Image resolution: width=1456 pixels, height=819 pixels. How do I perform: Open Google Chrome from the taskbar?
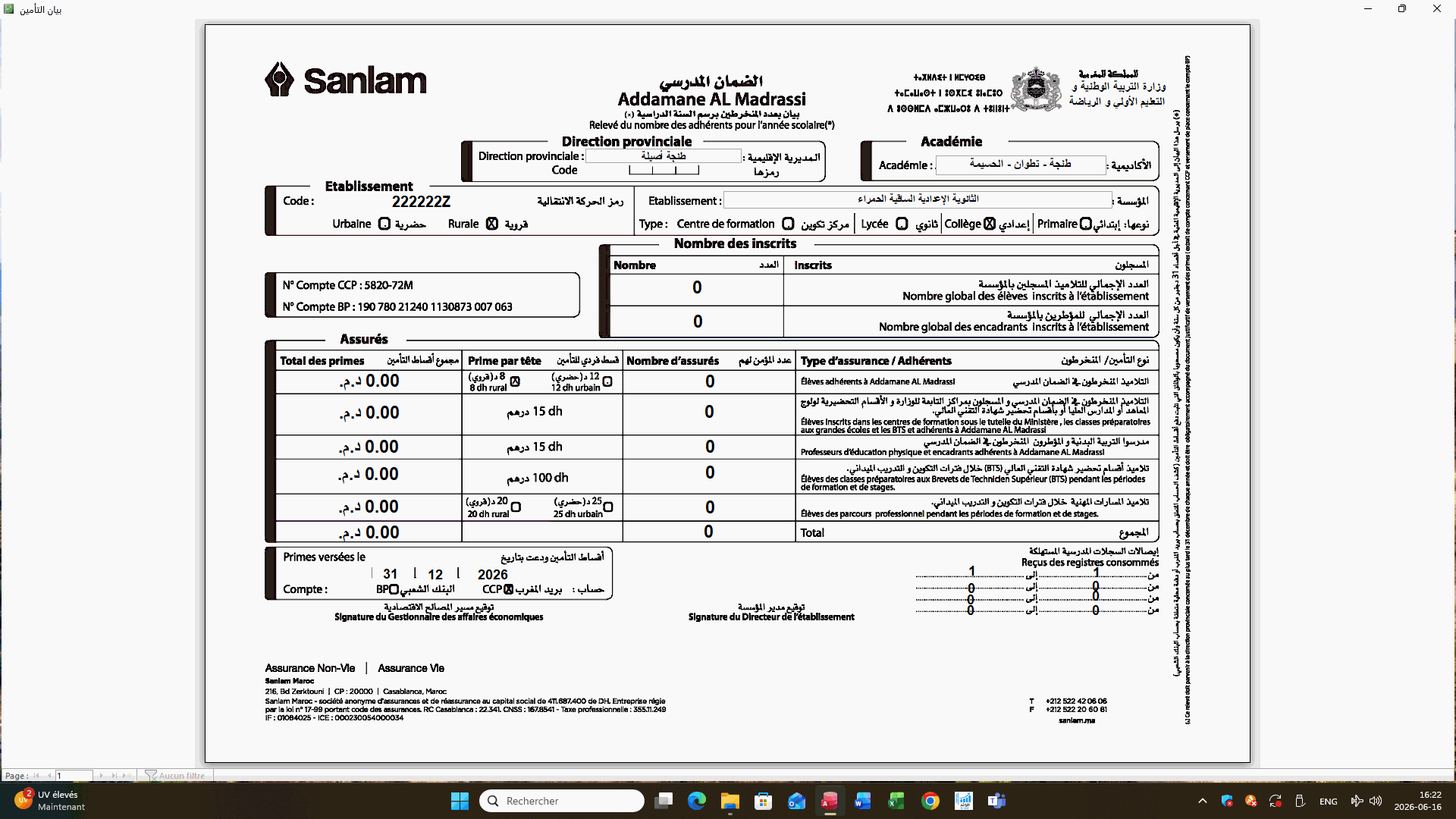click(x=930, y=801)
